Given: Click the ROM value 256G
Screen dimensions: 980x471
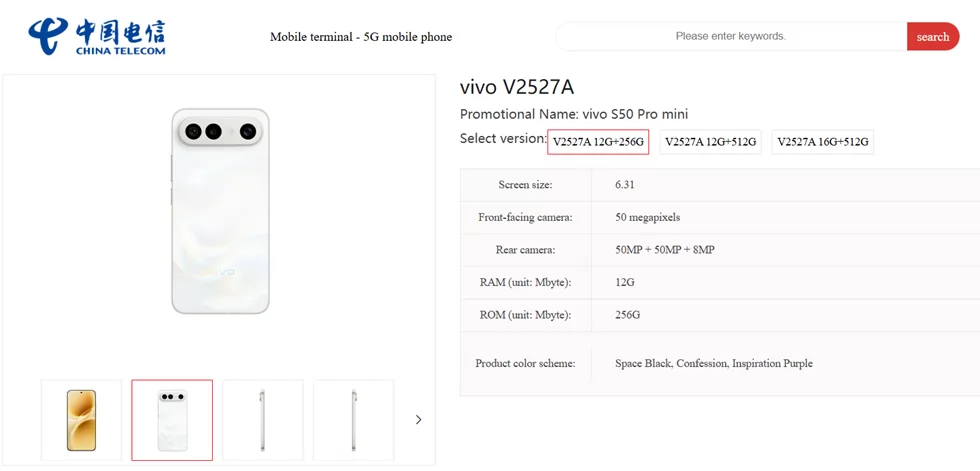Looking at the screenshot, I should click(x=627, y=315).
